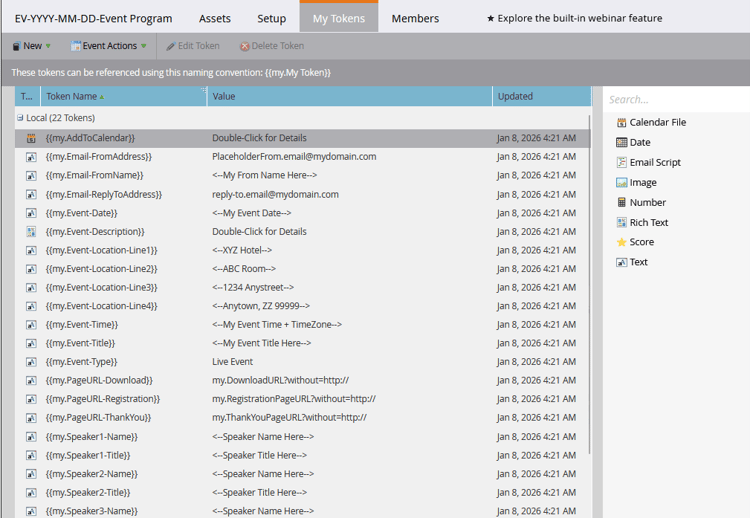Select the Rich Text label
750x518 pixels.
pos(649,222)
